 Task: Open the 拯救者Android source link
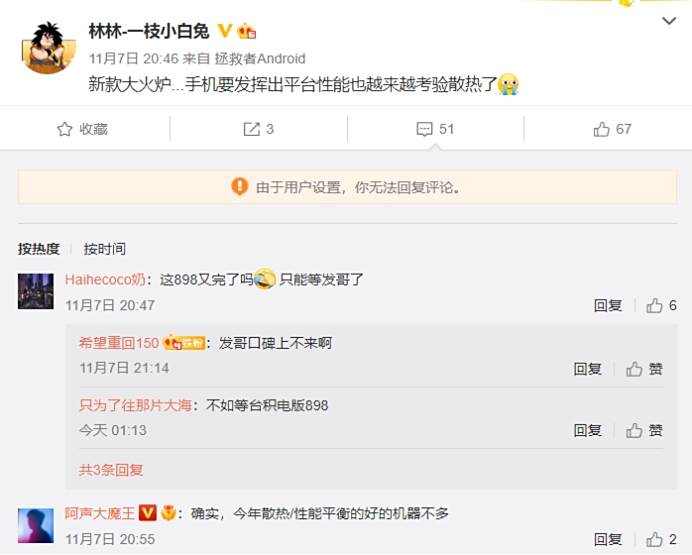pos(260,58)
